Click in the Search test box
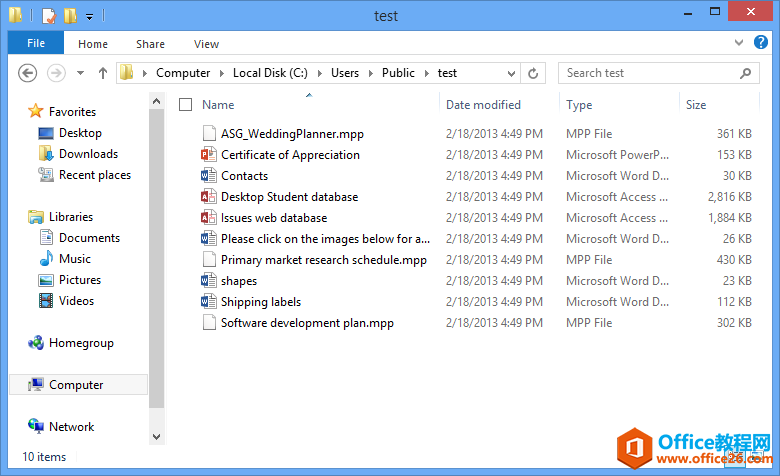This screenshot has height=476, width=780. [x=650, y=73]
